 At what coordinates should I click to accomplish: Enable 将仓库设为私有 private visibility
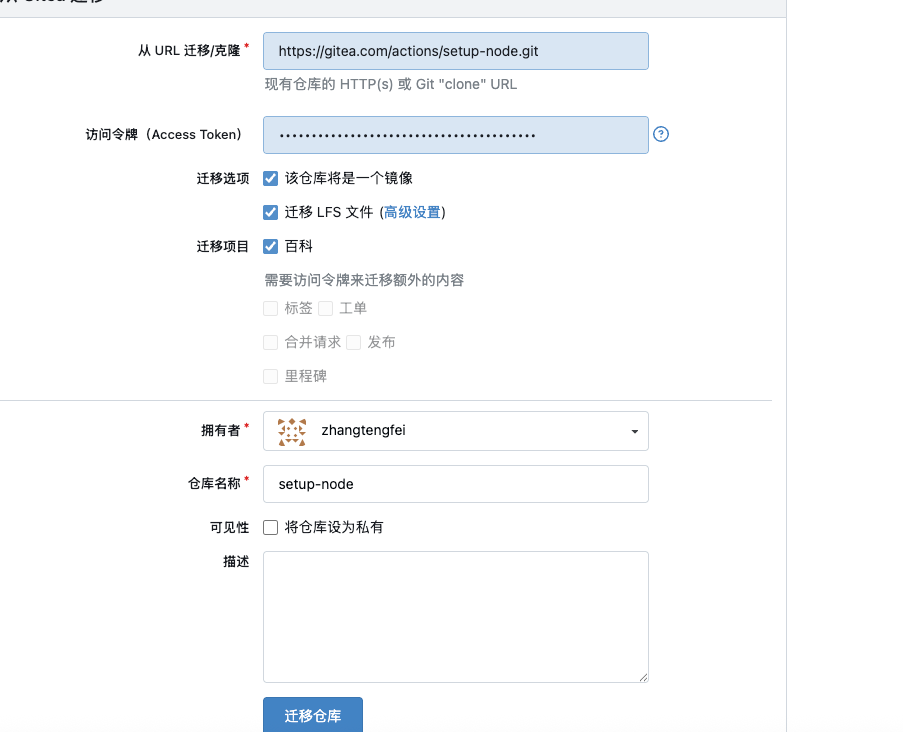point(270,527)
